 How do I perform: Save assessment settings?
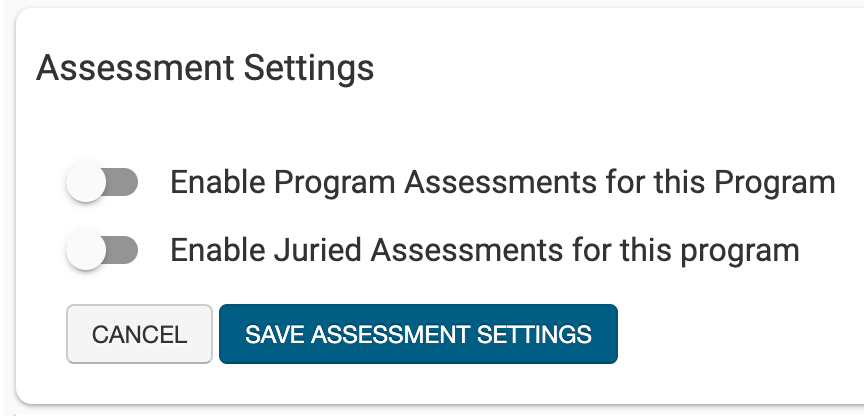(418, 334)
